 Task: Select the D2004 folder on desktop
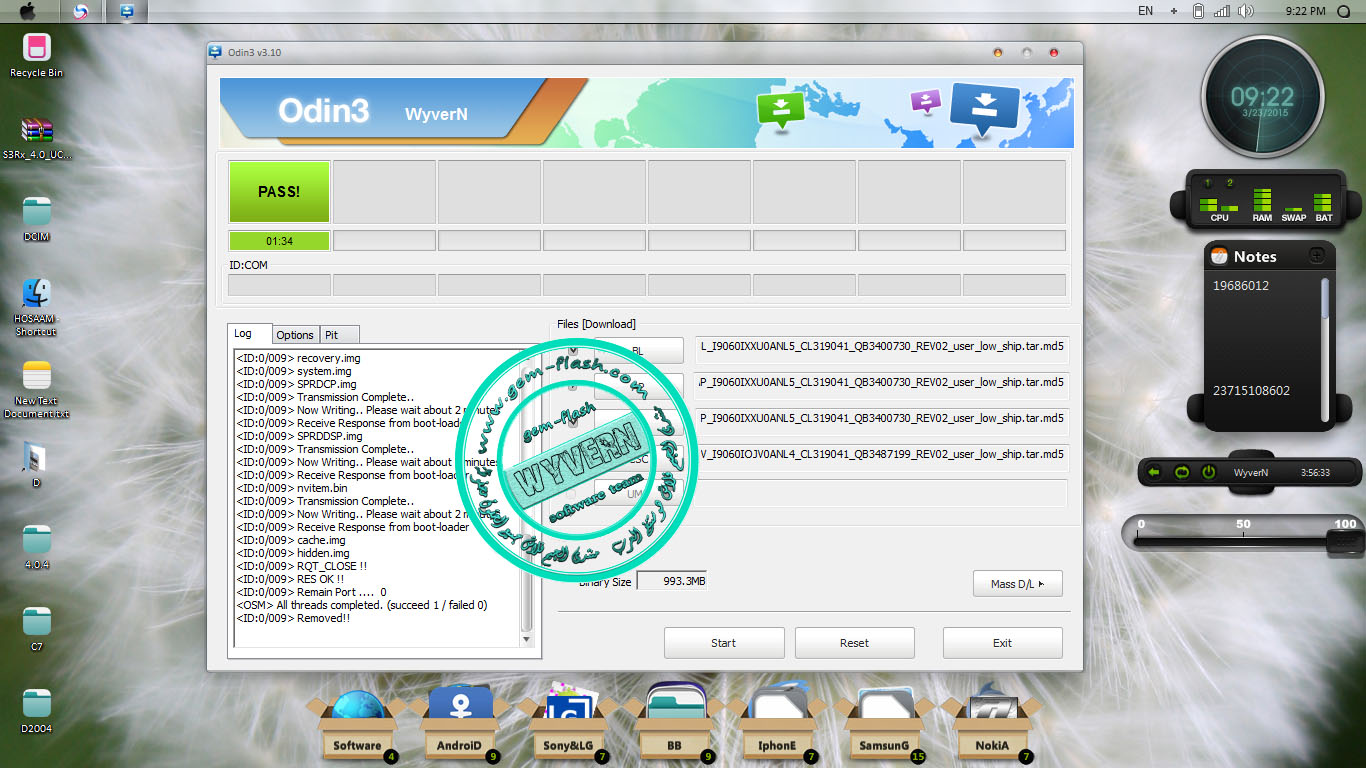37,710
